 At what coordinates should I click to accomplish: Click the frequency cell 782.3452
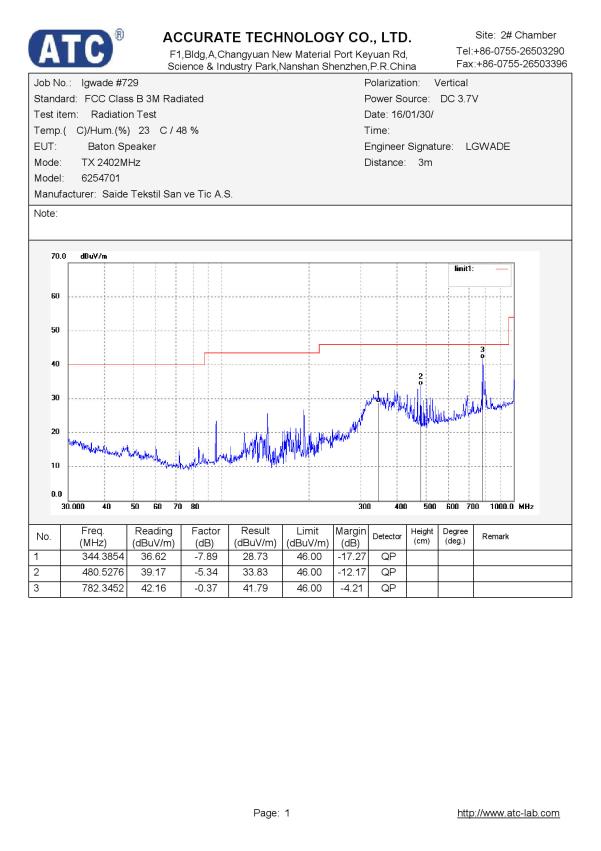(103, 588)
